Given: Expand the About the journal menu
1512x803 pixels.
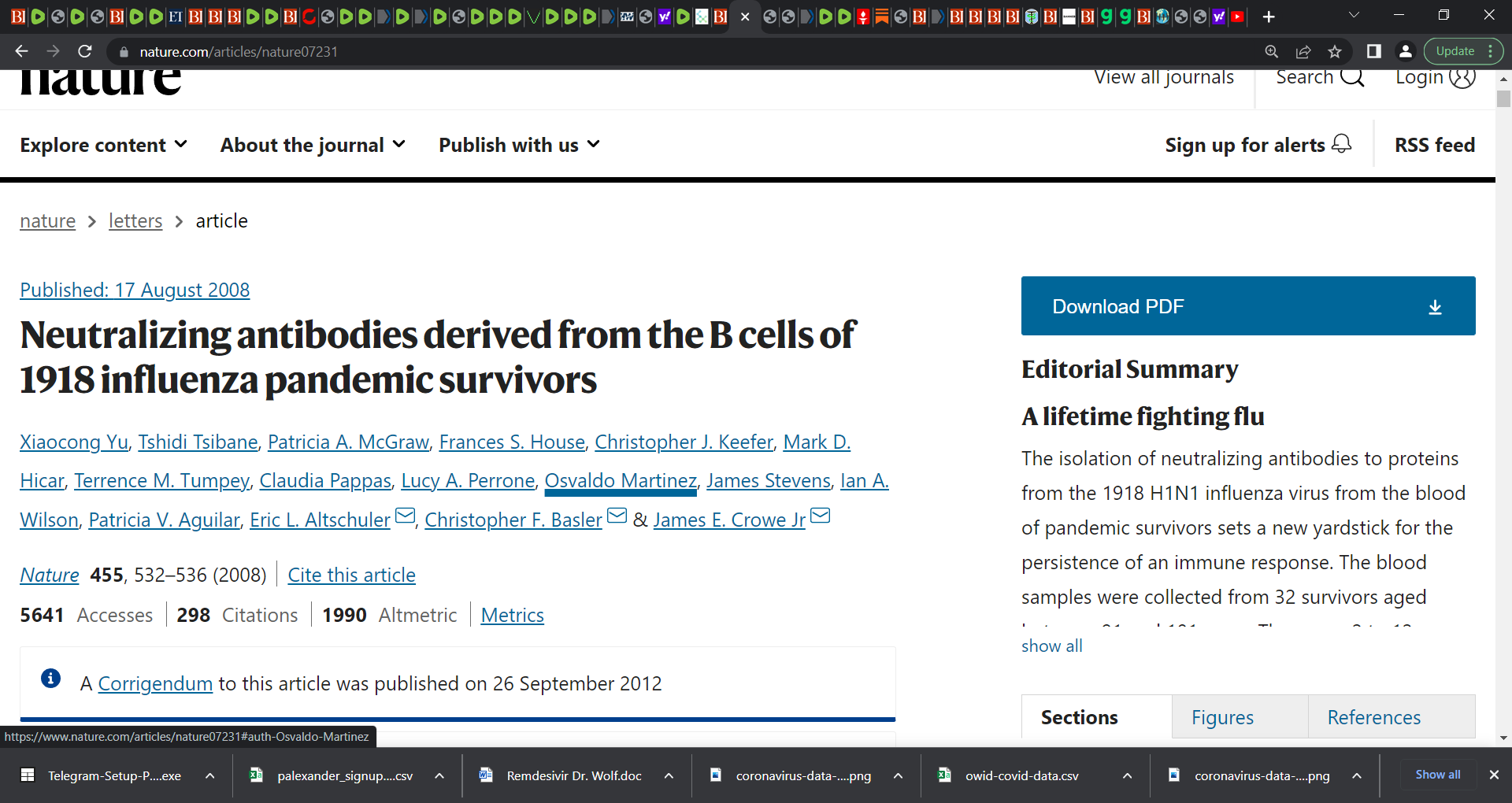Looking at the screenshot, I should click(313, 145).
